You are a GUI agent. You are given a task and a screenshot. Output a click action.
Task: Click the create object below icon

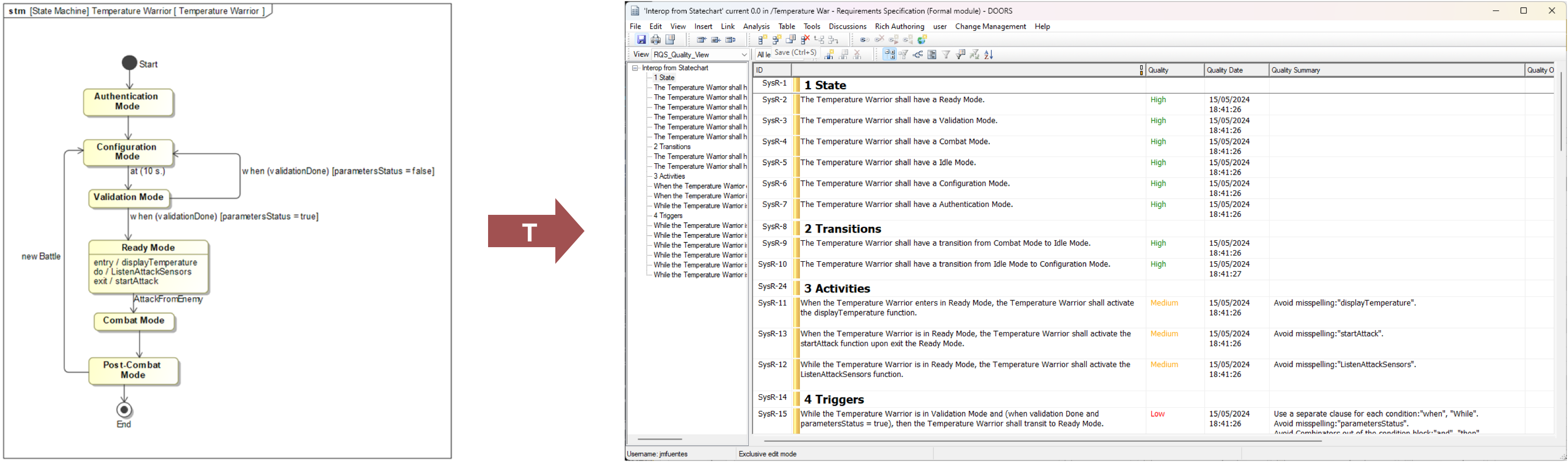pyautogui.click(x=776, y=40)
